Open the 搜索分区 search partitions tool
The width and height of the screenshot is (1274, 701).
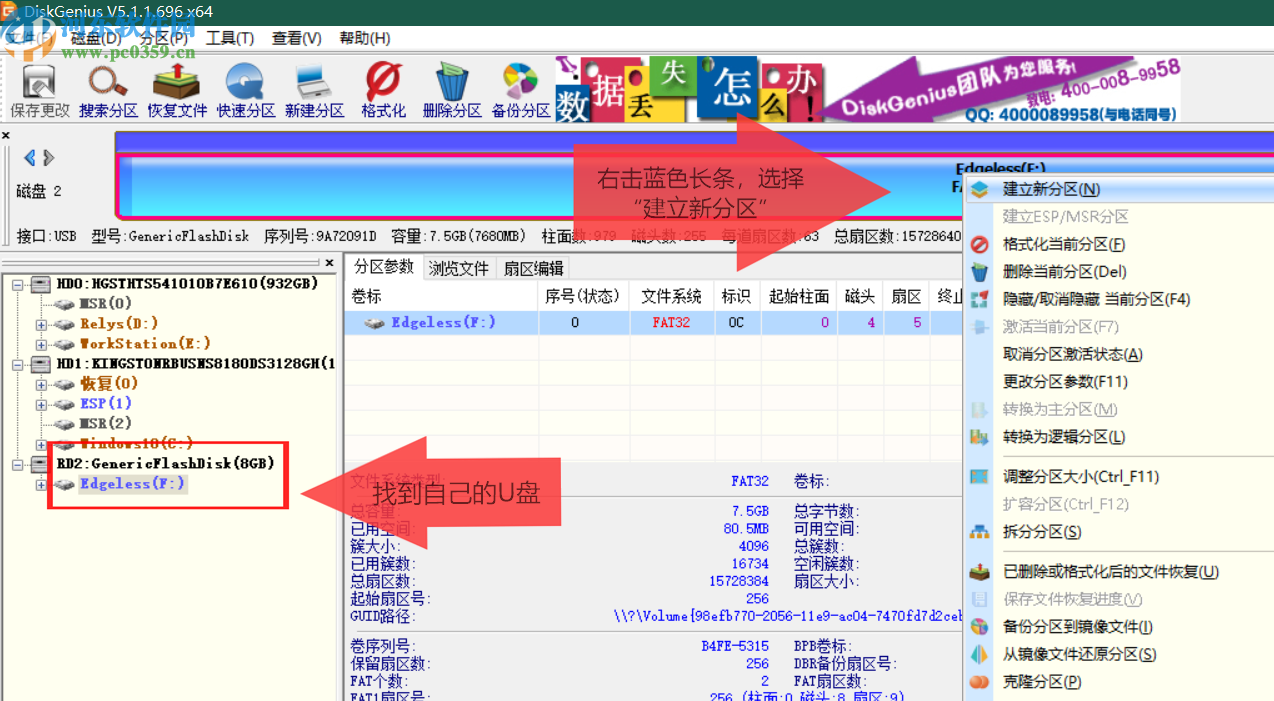click(108, 89)
